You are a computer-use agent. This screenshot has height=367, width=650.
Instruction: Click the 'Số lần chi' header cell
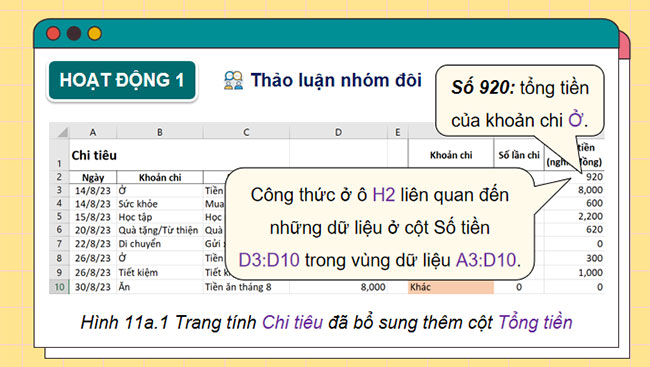(x=519, y=155)
